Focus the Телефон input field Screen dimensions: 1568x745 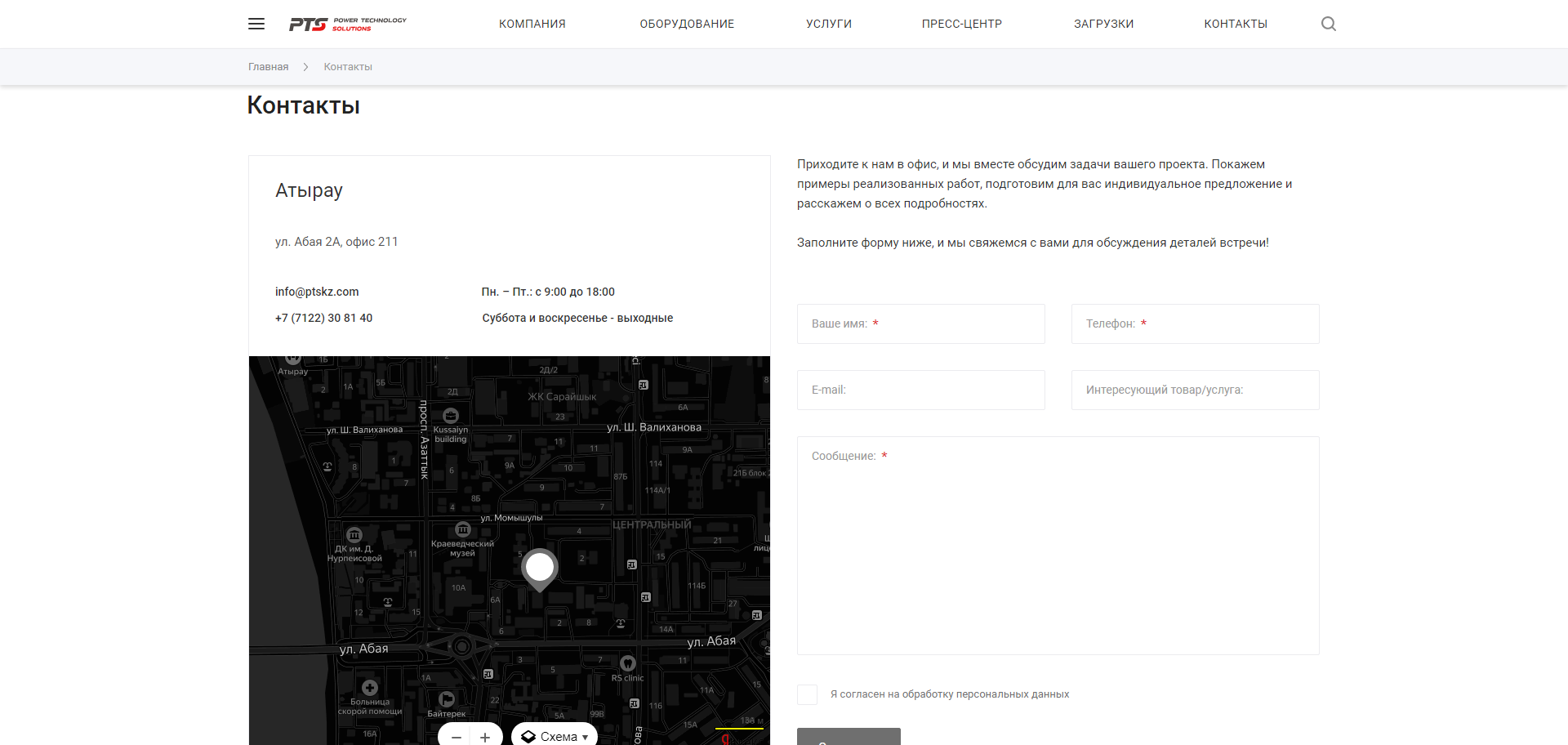coord(1196,323)
